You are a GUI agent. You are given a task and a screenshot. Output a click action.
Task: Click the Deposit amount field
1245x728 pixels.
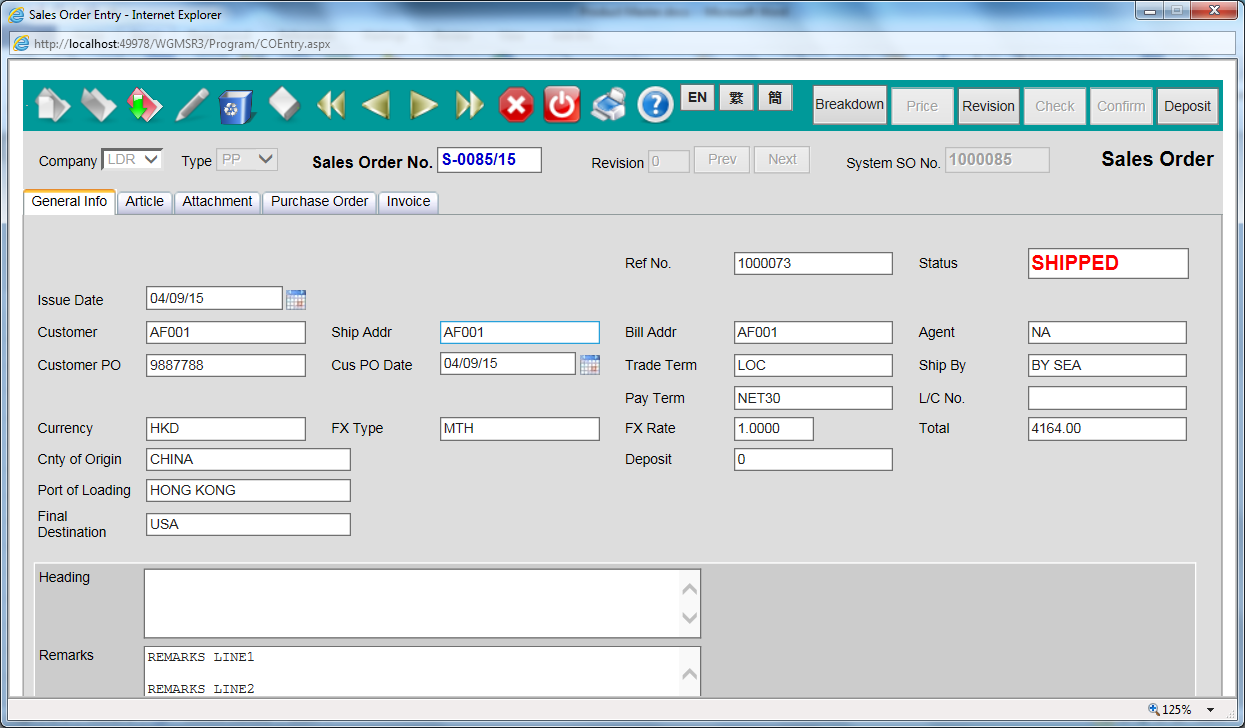tap(813, 459)
